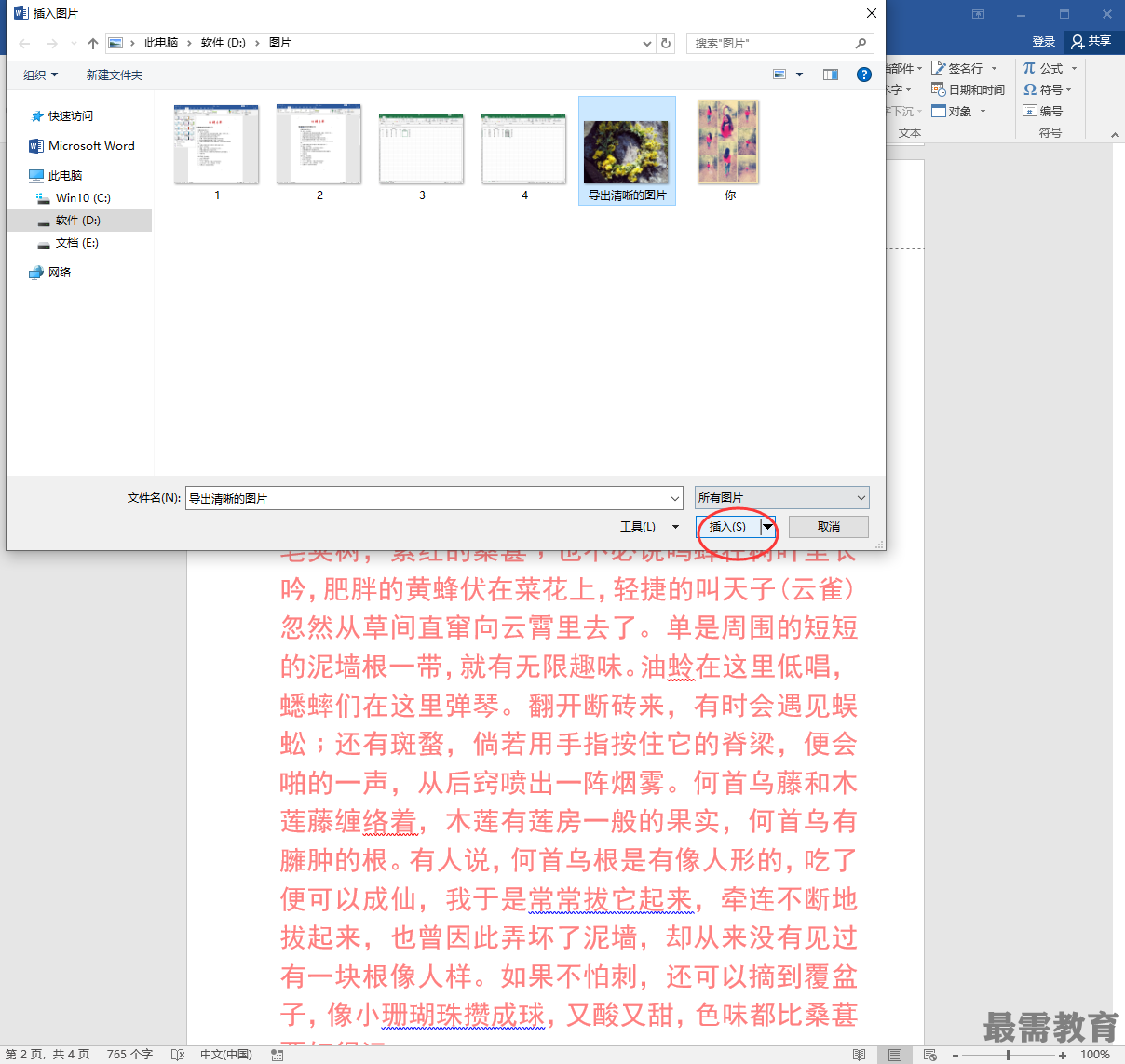Collapse the Word ribbon

tap(1115, 135)
